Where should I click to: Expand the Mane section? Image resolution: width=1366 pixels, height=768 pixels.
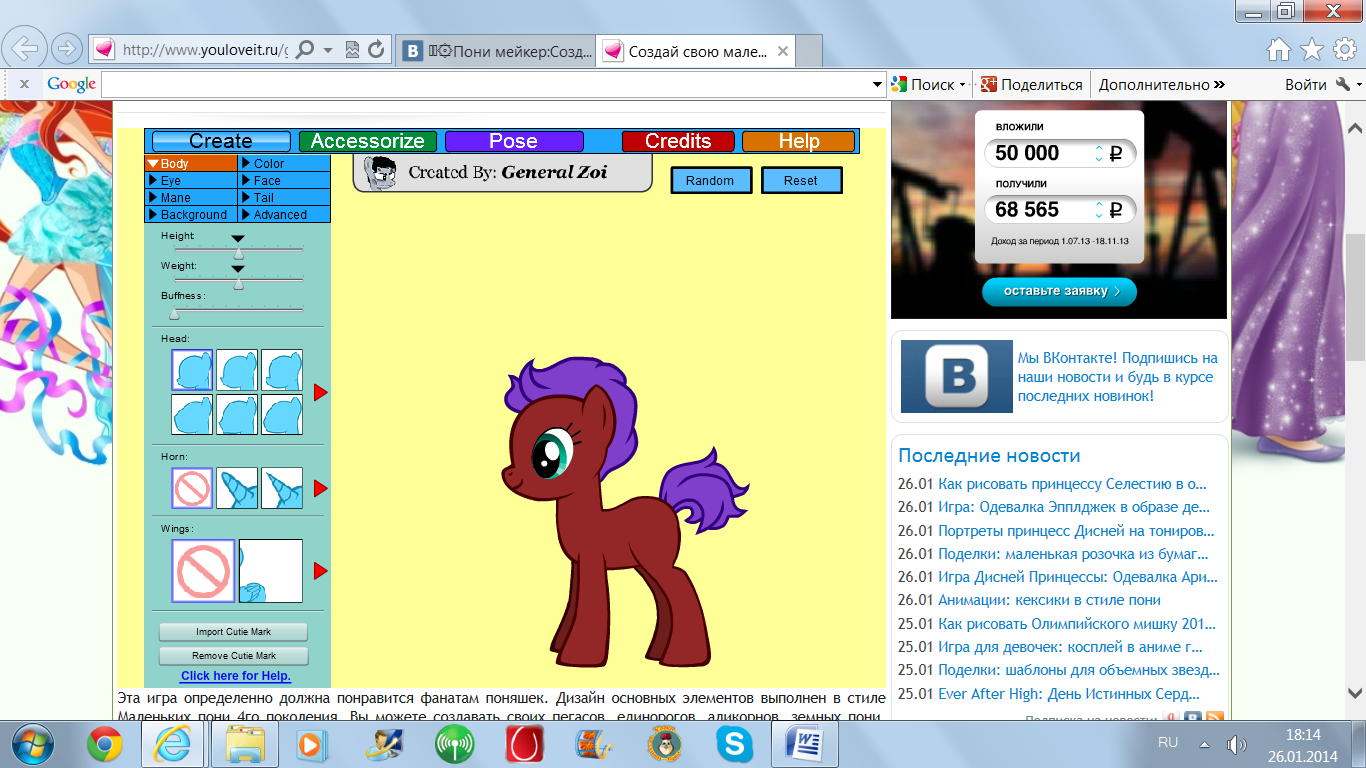(x=191, y=197)
